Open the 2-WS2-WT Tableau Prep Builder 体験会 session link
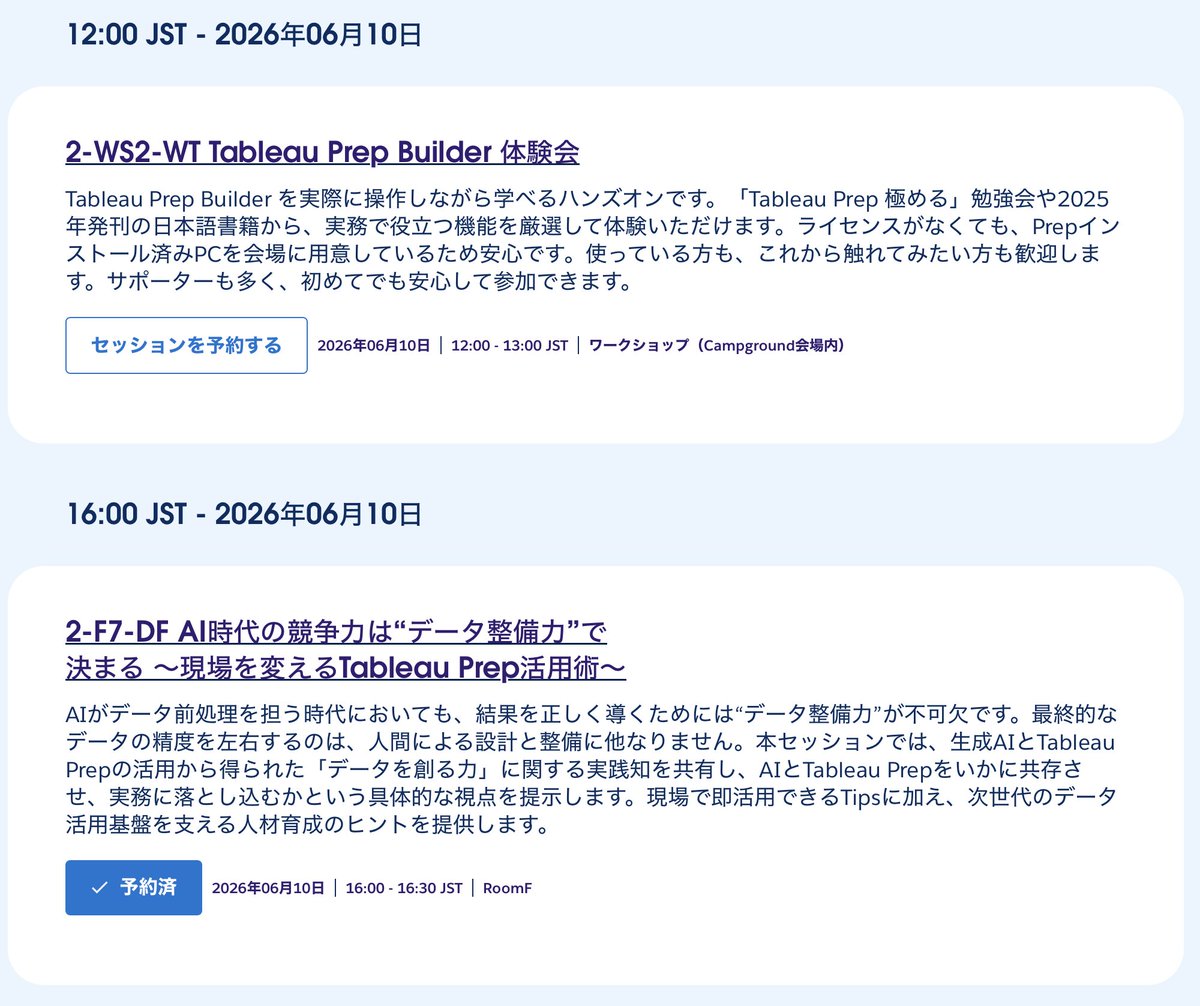The height and width of the screenshot is (1006, 1200). [x=325, y=152]
